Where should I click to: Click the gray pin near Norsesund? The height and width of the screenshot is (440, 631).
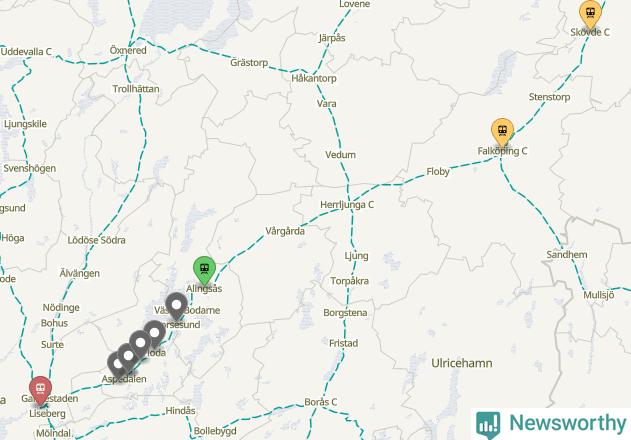click(x=155, y=335)
